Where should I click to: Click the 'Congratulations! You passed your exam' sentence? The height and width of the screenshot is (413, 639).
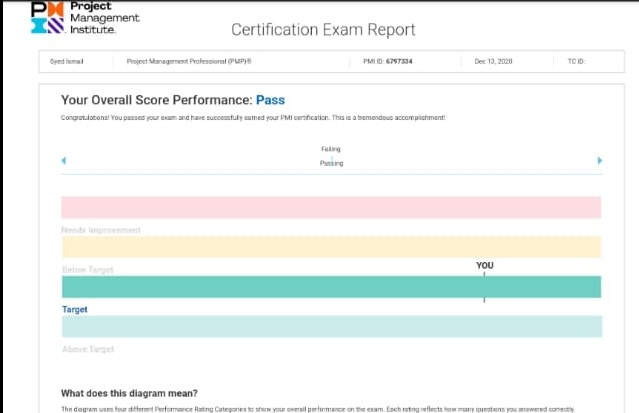(x=253, y=118)
